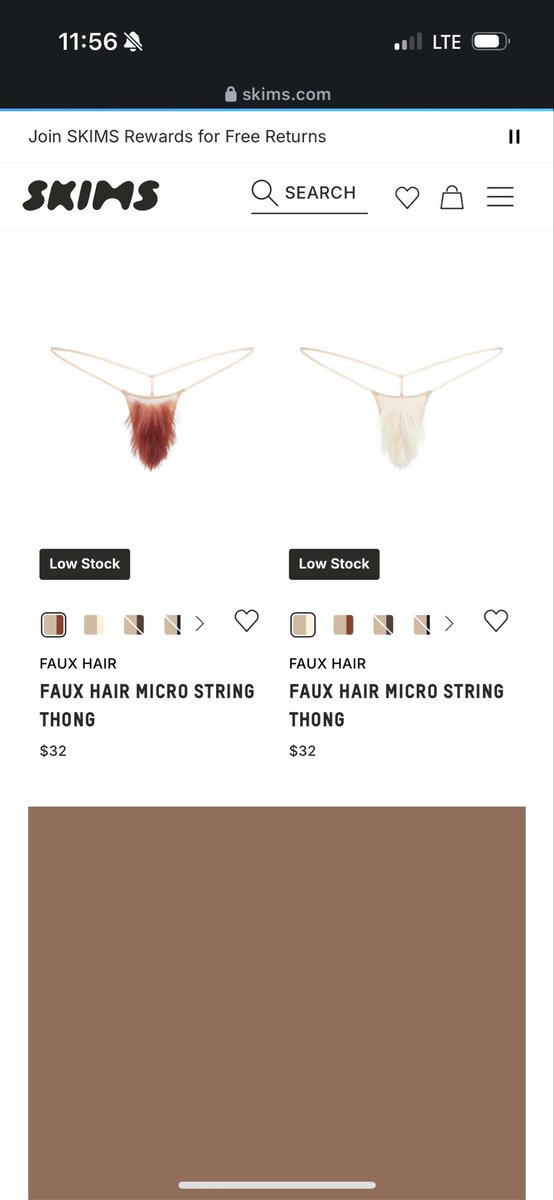Open the shopping bag icon
554x1200 pixels.
[452, 197]
